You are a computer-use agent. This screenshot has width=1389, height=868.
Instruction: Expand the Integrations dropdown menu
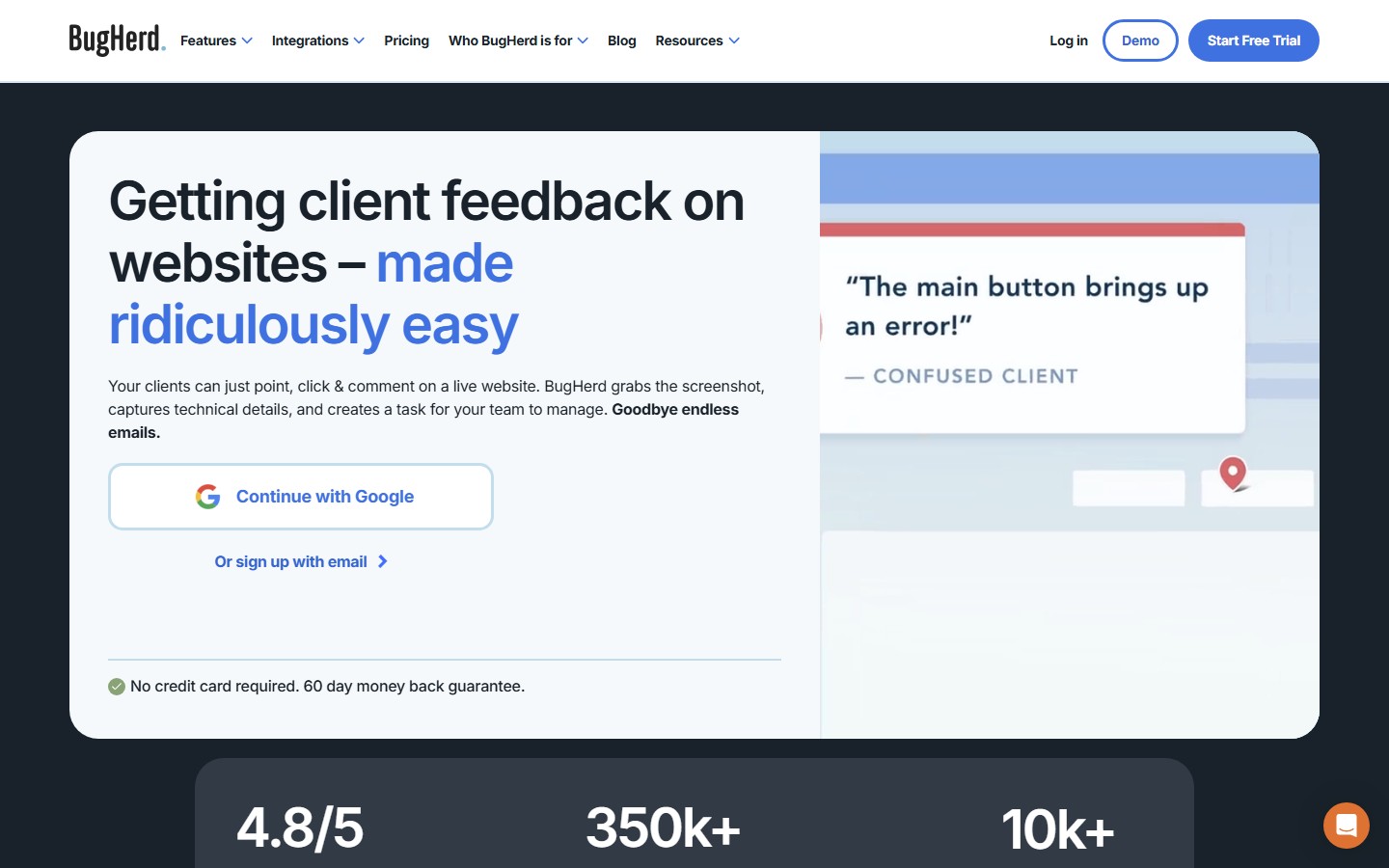[317, 41]
